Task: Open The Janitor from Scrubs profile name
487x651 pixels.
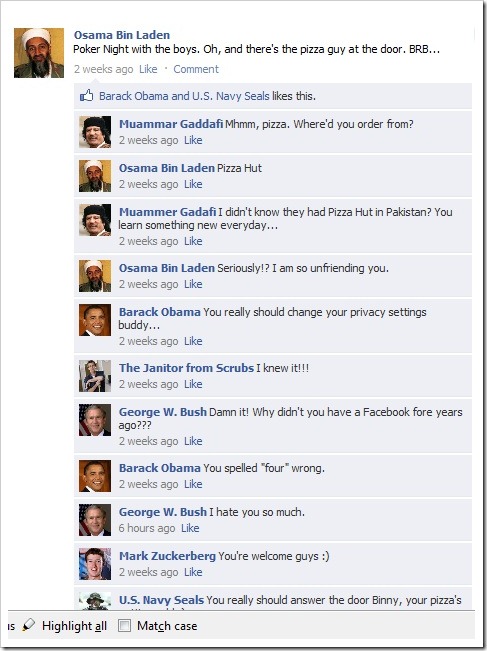Action: 186,368
